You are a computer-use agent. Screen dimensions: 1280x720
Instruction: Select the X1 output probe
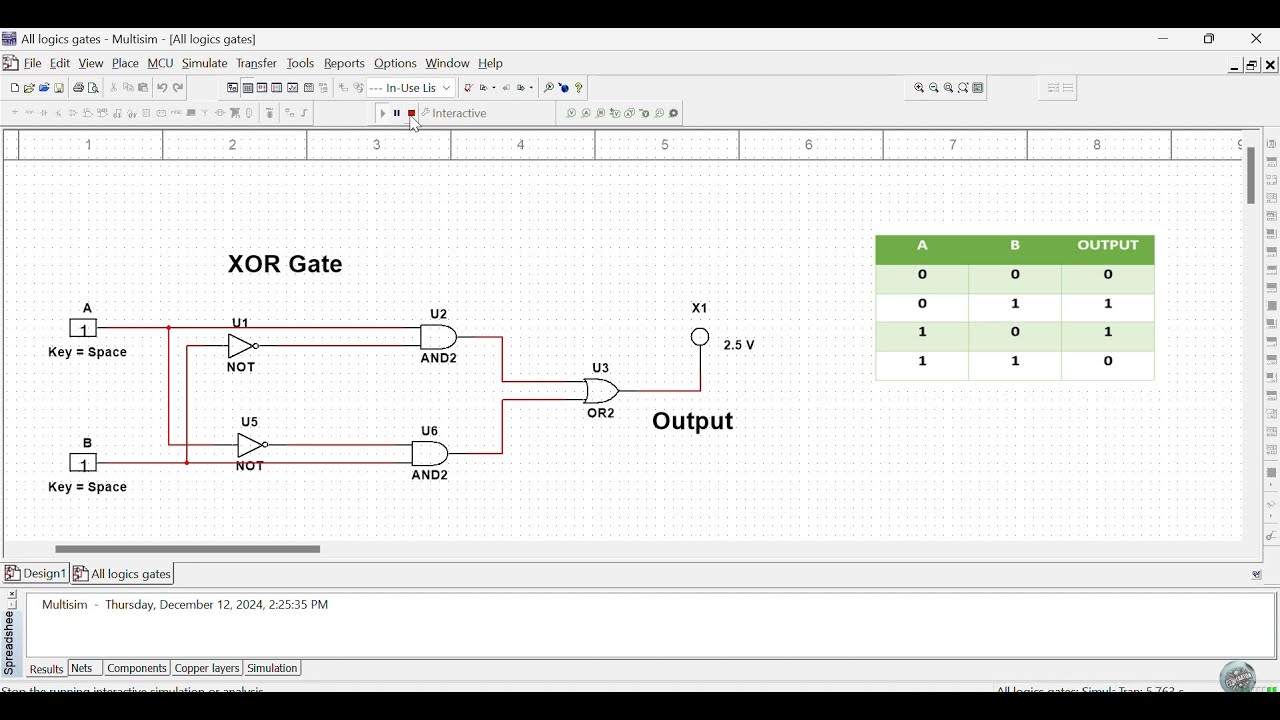click(700, 338)
